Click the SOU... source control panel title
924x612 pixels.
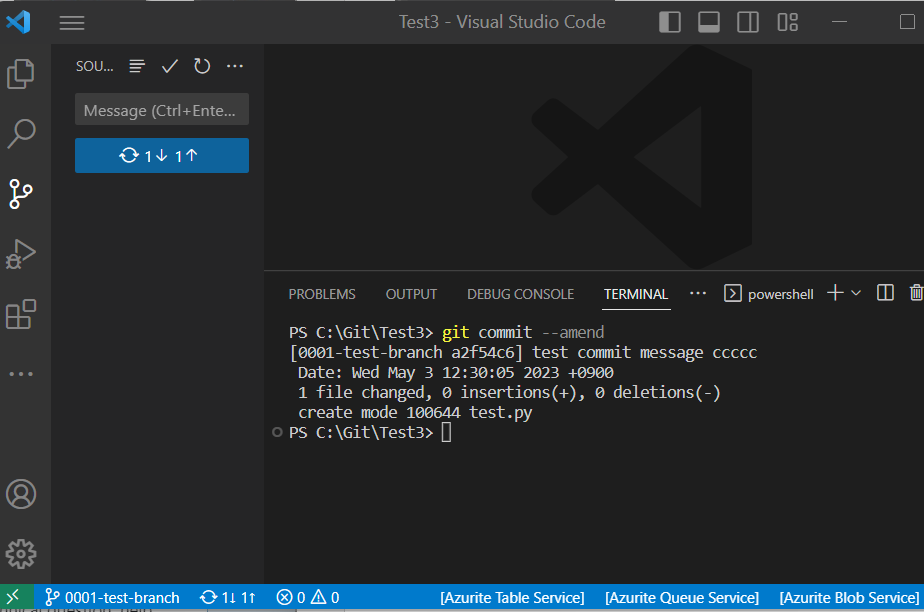coord(94,66)
